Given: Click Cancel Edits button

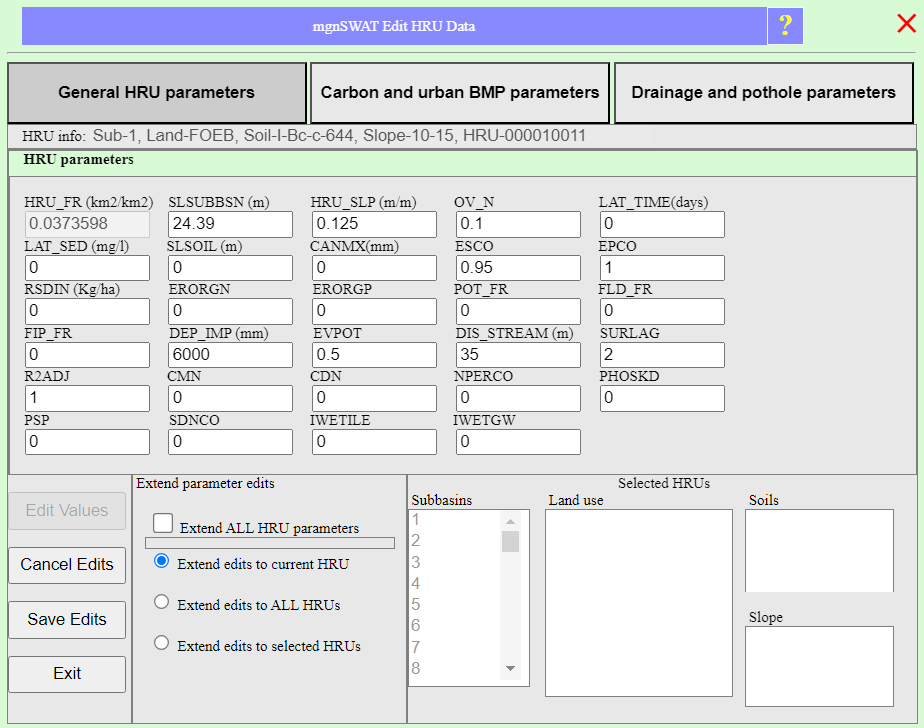Looking at the screenshot, I should 67,565.
